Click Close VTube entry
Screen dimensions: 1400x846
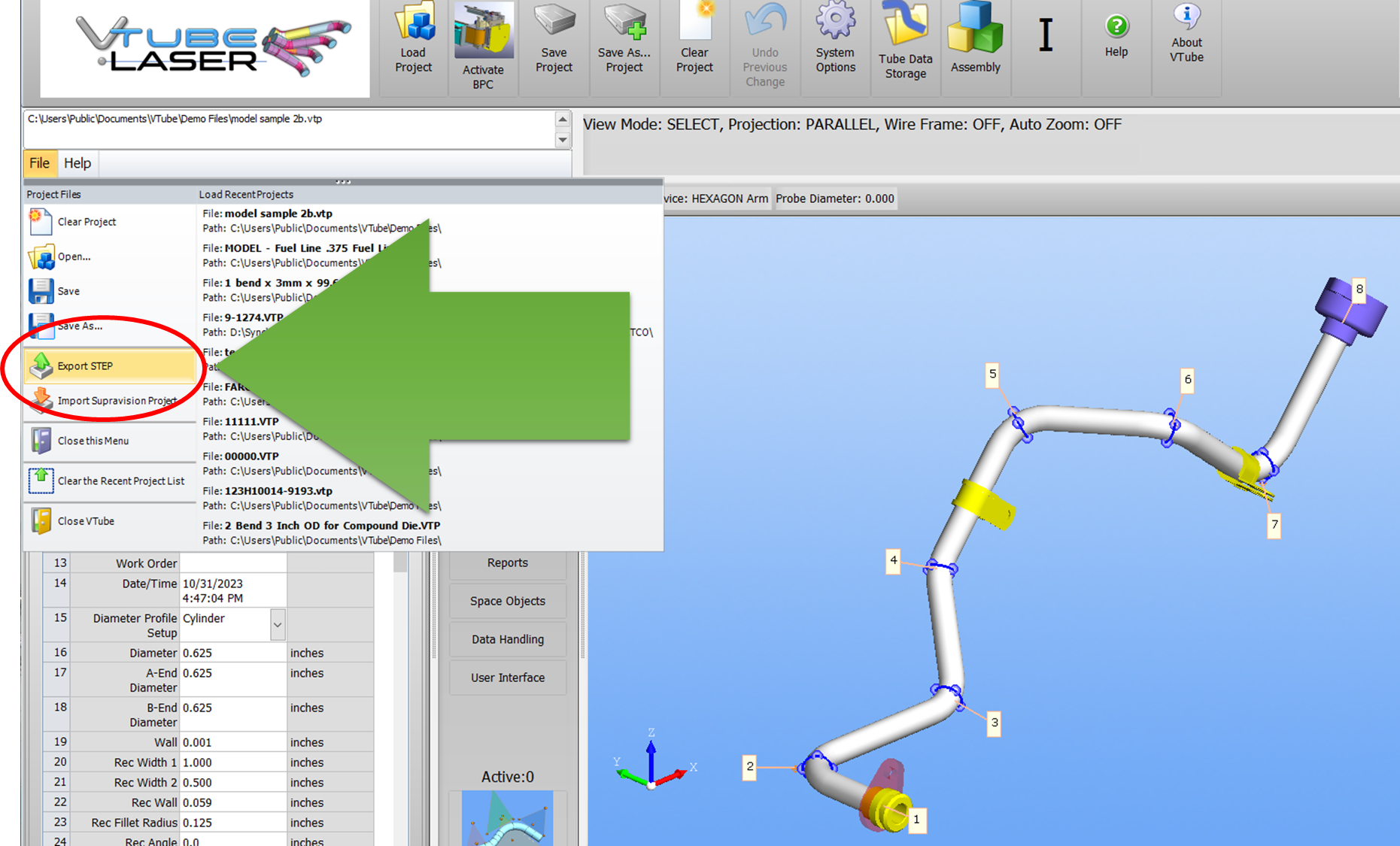111,520
